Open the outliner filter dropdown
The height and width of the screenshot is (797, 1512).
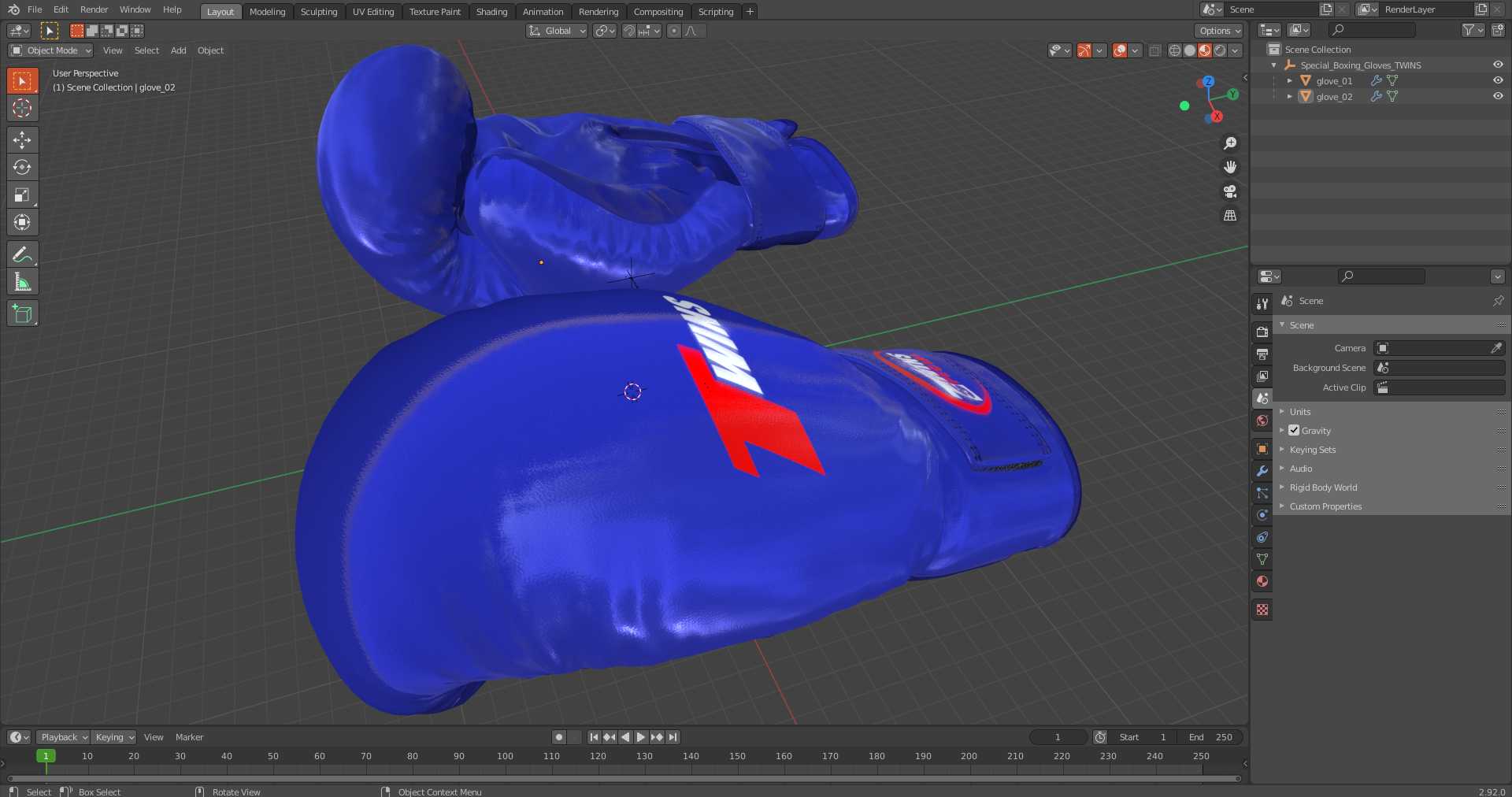(x=1473, y=30)
